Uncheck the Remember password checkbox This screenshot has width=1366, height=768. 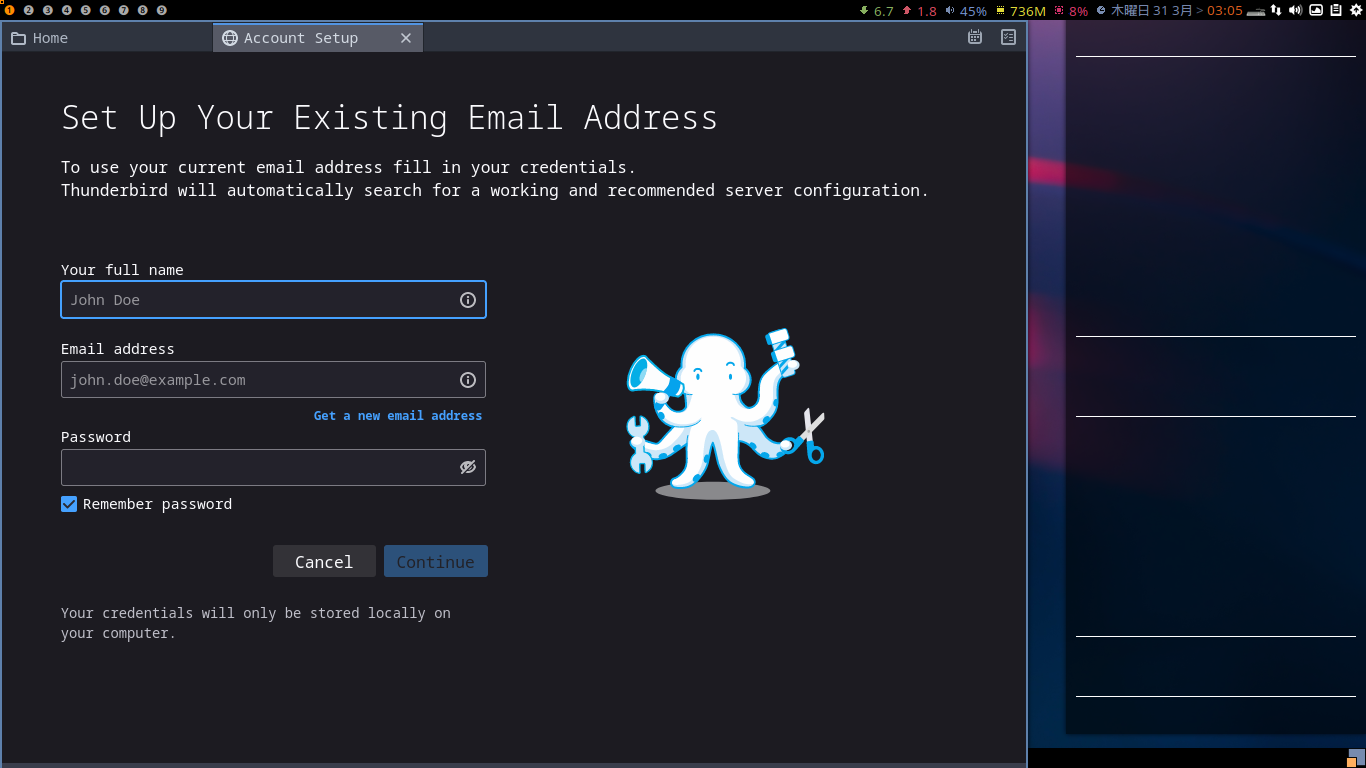[69, 504]
